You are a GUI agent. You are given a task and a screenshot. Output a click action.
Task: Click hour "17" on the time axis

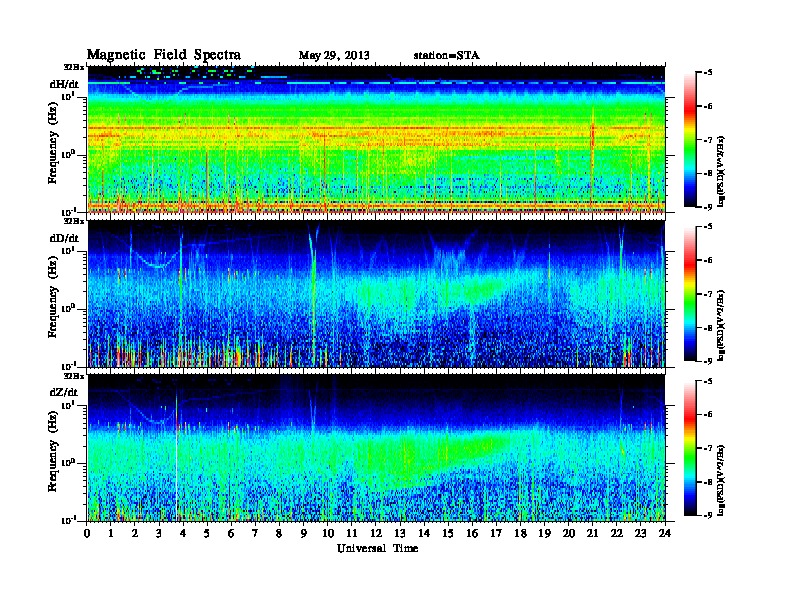tap(496, 534)
